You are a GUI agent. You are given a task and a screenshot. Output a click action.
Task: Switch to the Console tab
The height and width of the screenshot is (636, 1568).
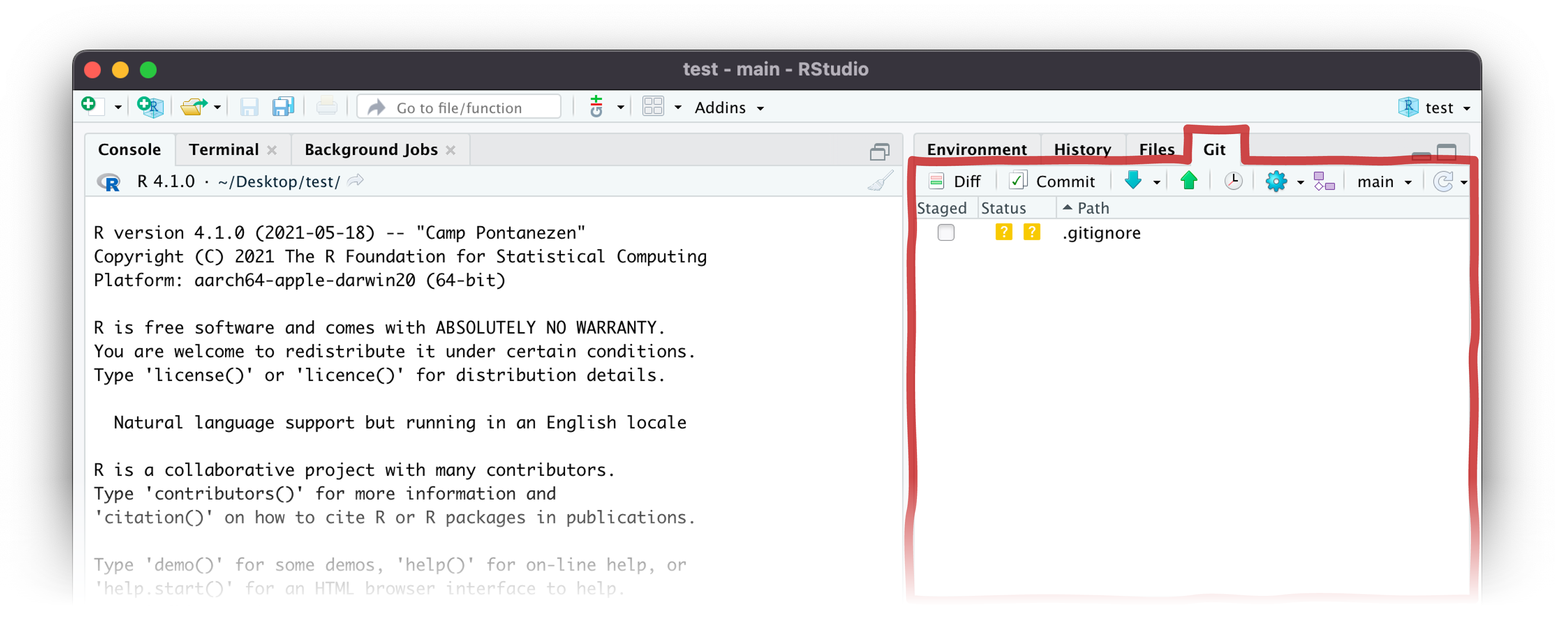130,149
